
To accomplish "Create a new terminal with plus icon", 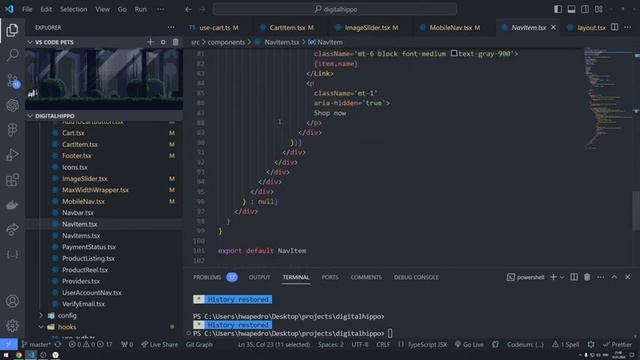I will click(x=553, y=277).
